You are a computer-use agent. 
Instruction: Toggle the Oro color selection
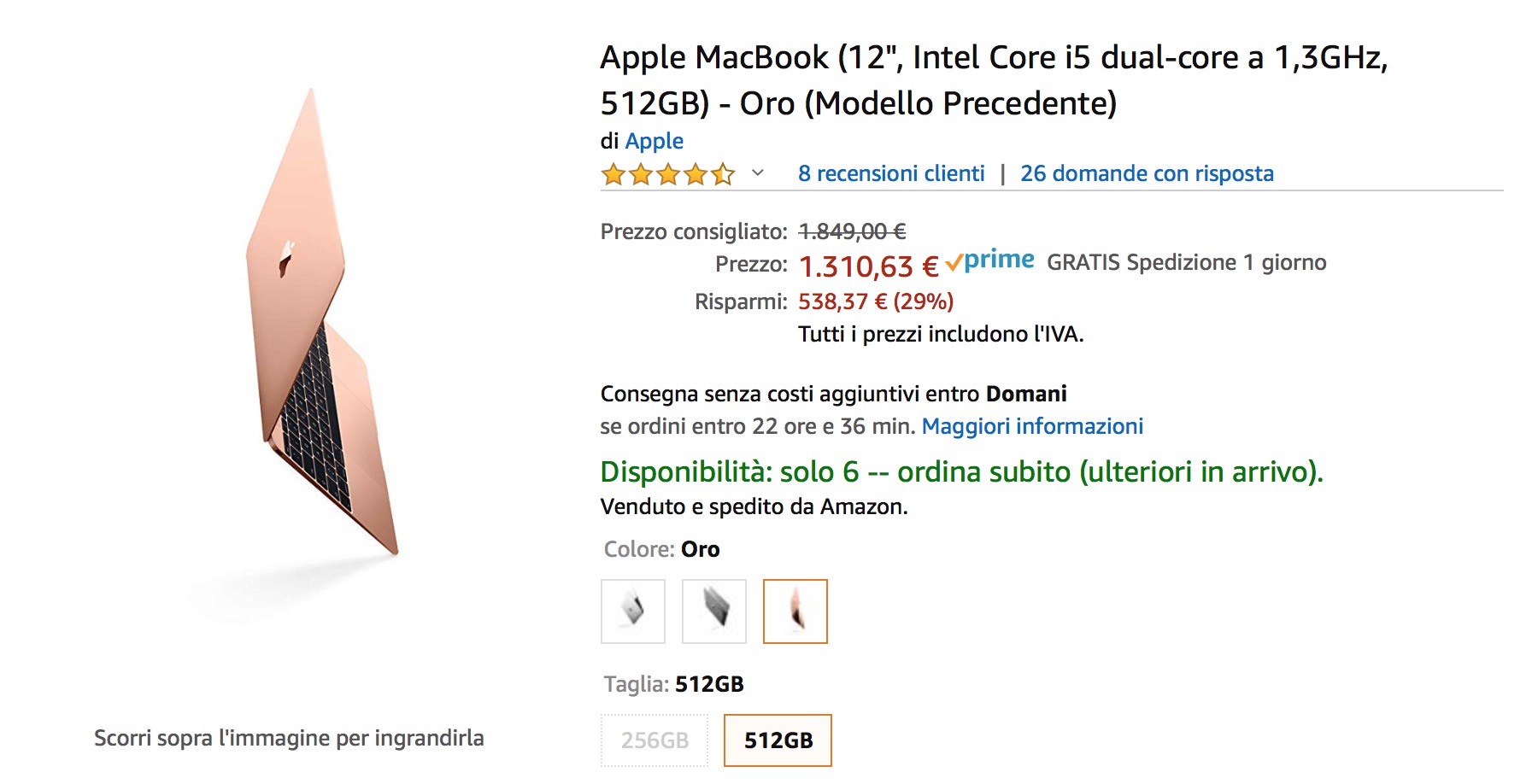[x=795, y=611]
